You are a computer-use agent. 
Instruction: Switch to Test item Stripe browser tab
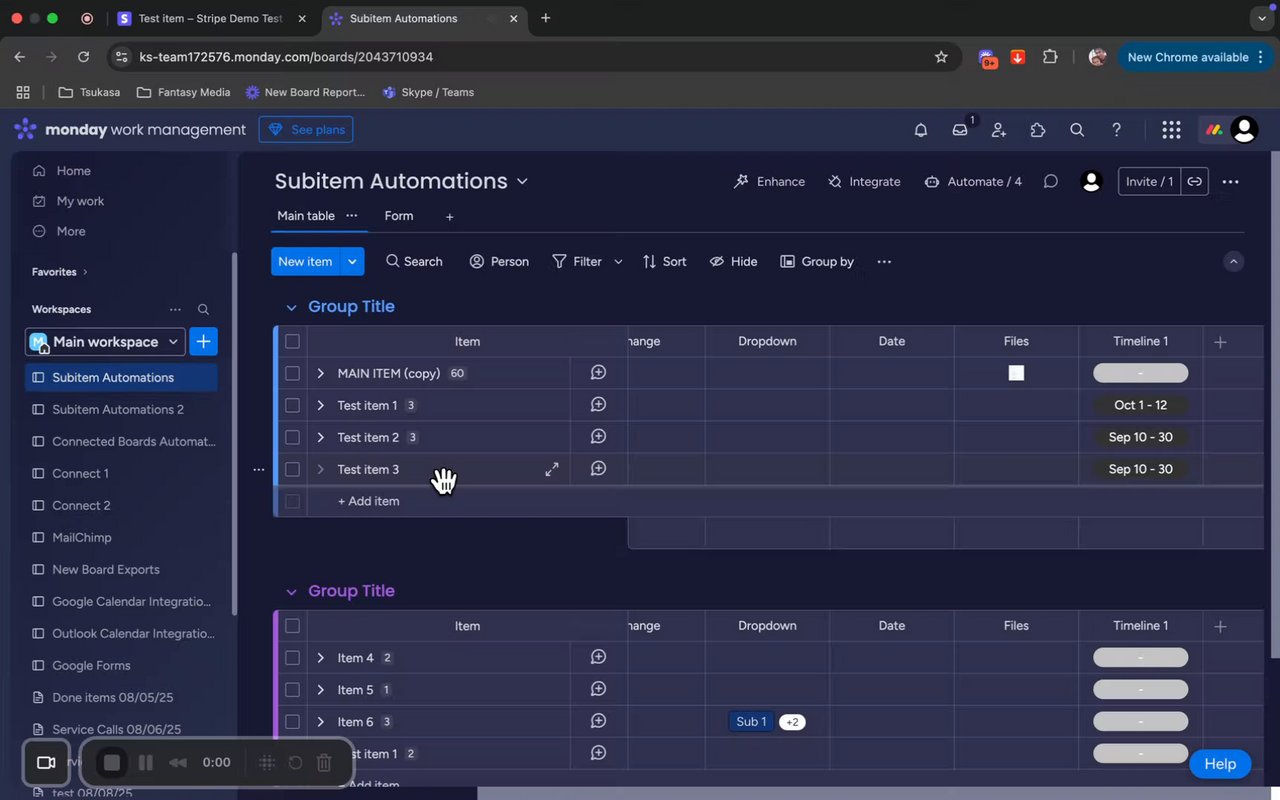pos(210,18)
